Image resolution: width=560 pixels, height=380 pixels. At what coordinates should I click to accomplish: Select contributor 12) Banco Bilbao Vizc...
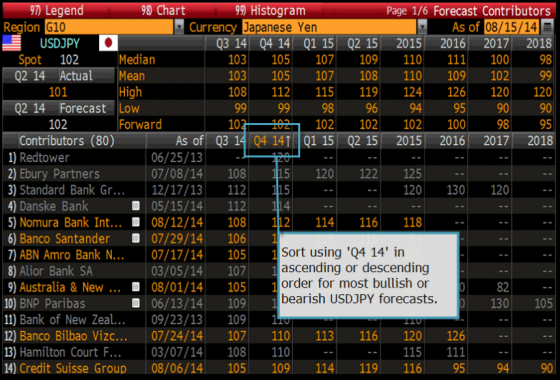click(x=73, y=336)
